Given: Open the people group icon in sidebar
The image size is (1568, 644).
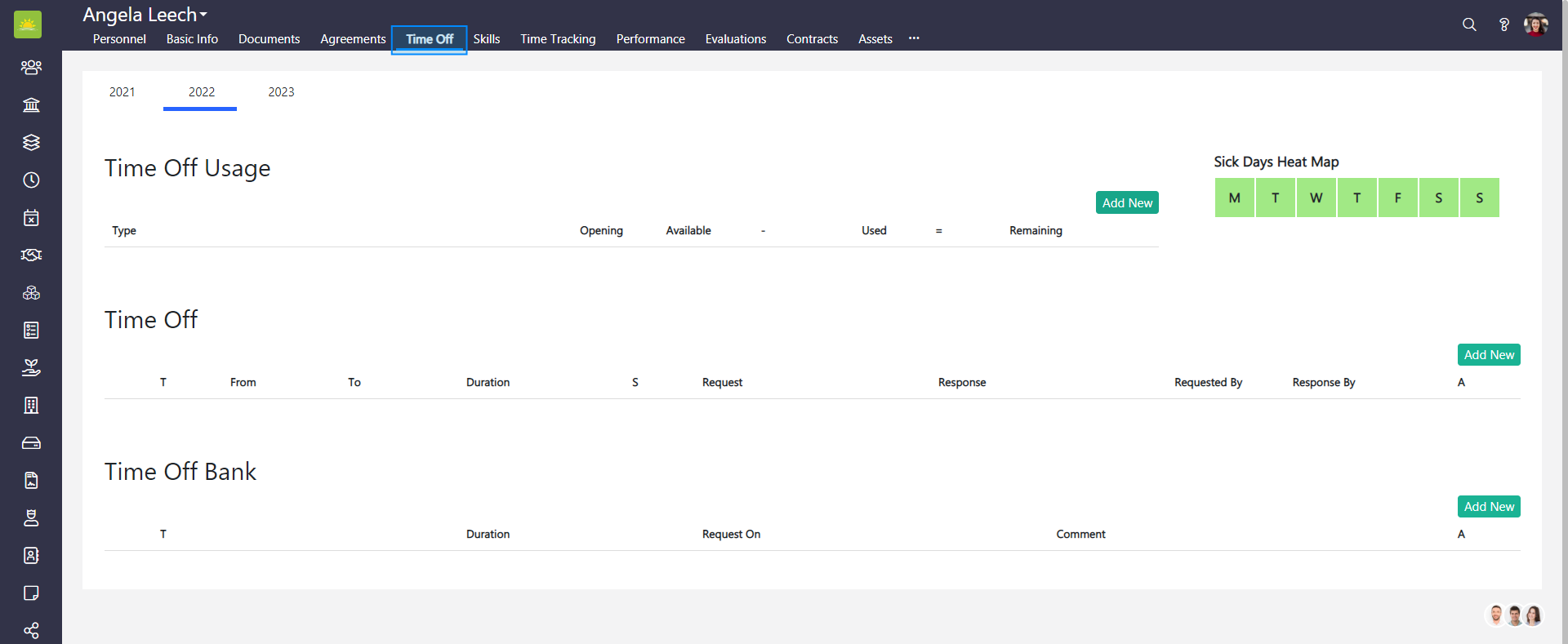Looking at the screenshot, I should [31, 67].
